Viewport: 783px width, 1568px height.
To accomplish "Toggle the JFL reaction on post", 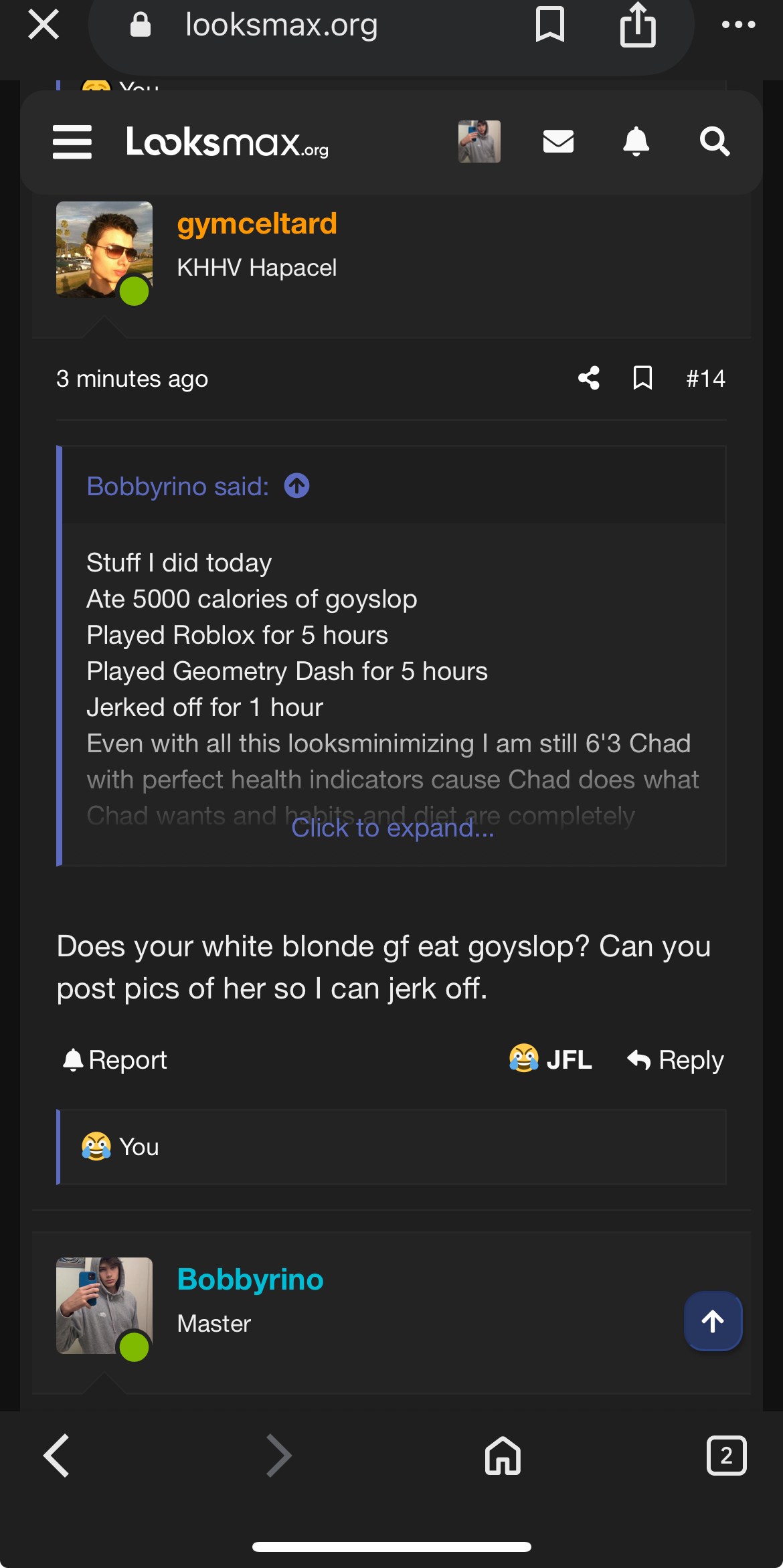I will pos(551,1059).
